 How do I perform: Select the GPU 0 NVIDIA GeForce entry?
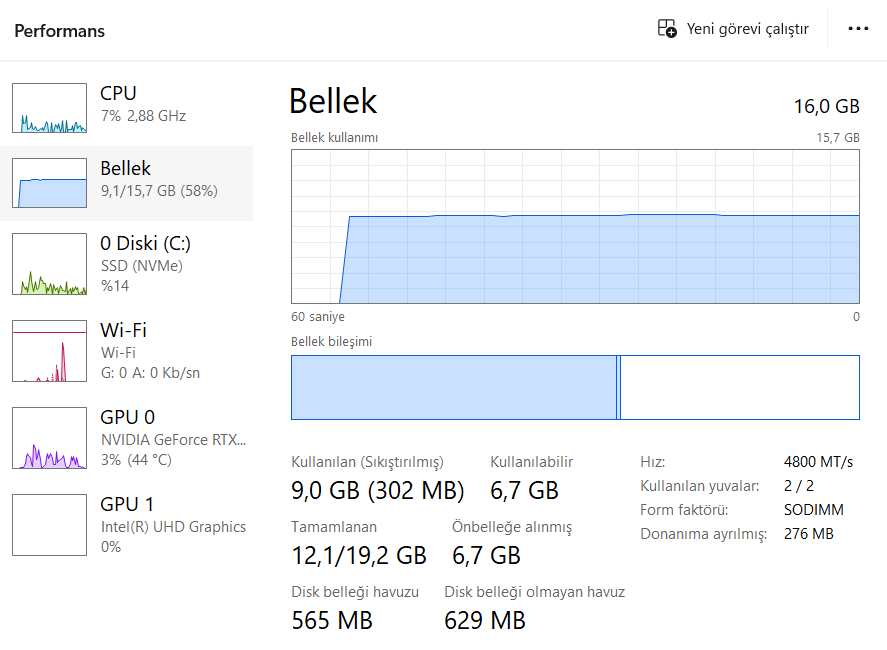[127, 438]
